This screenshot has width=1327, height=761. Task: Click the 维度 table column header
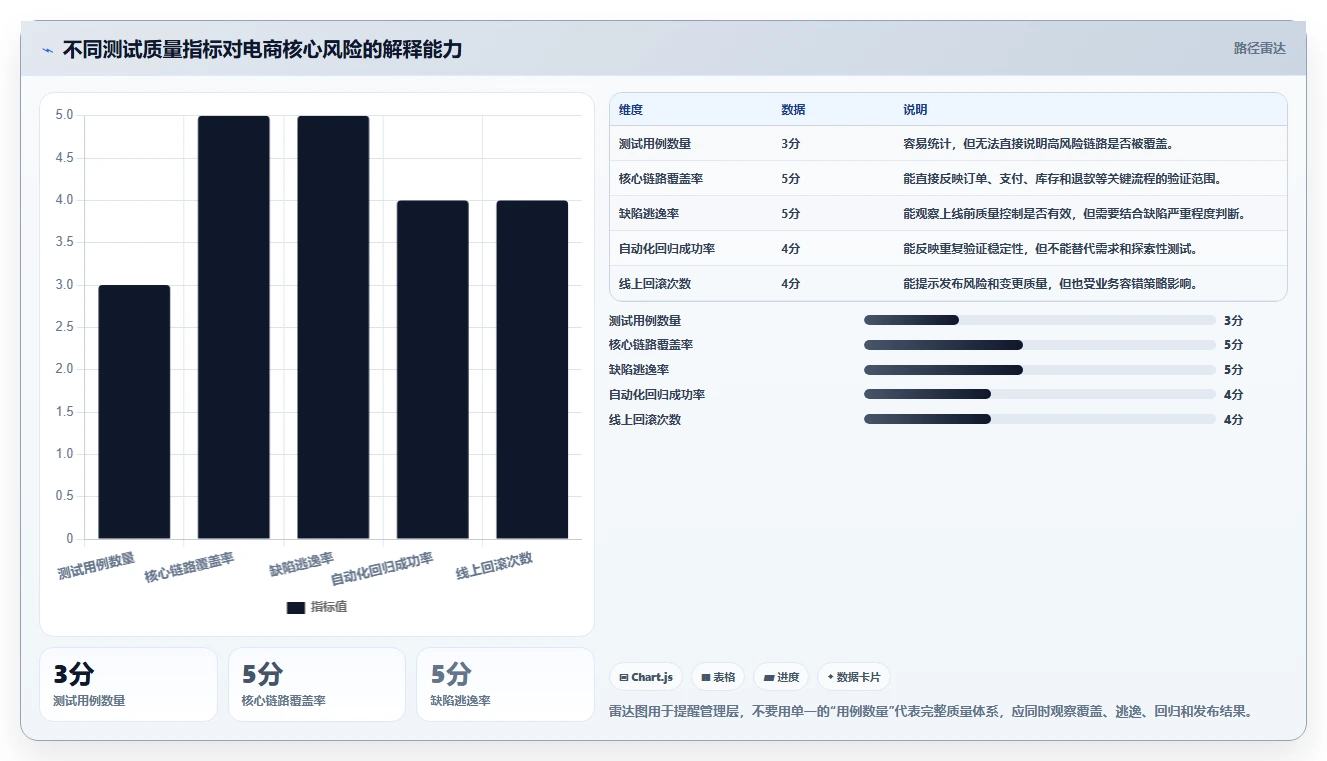point(631,110)
